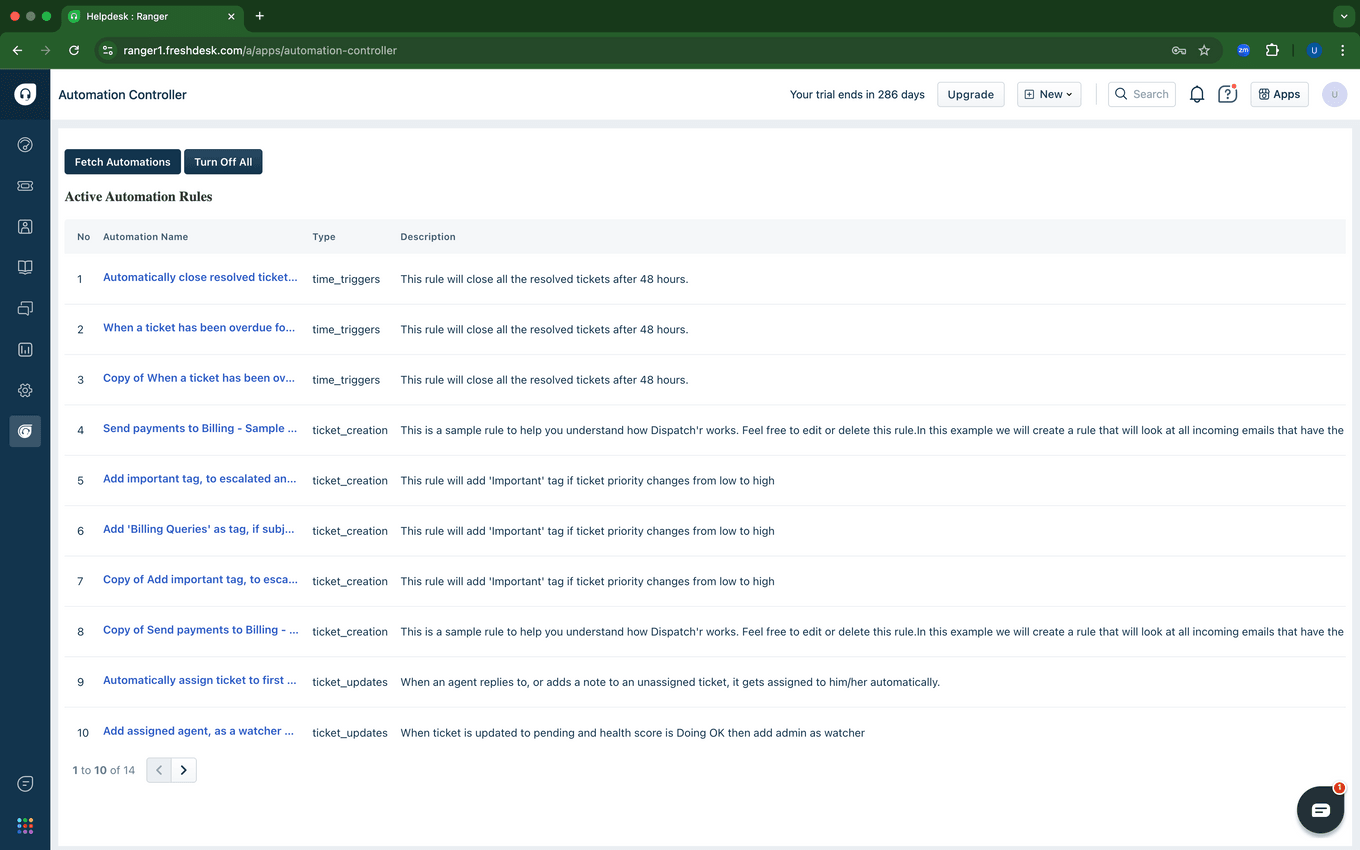Expand the New dropdown button
The width and height of the screenshot is (1360, 850).
coord(1049,94)
